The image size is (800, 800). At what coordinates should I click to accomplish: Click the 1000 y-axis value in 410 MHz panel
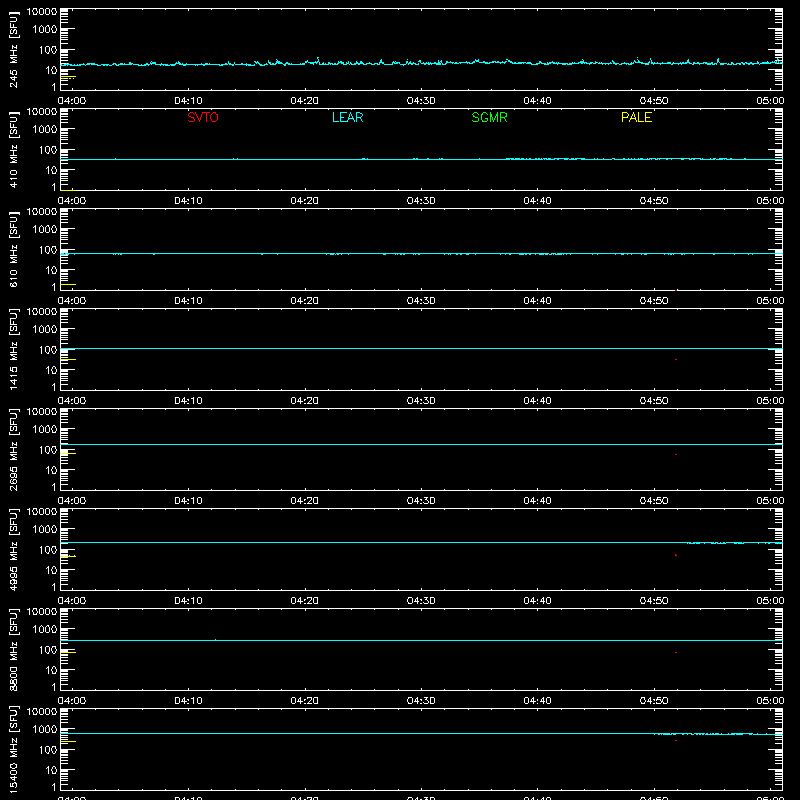45,130
